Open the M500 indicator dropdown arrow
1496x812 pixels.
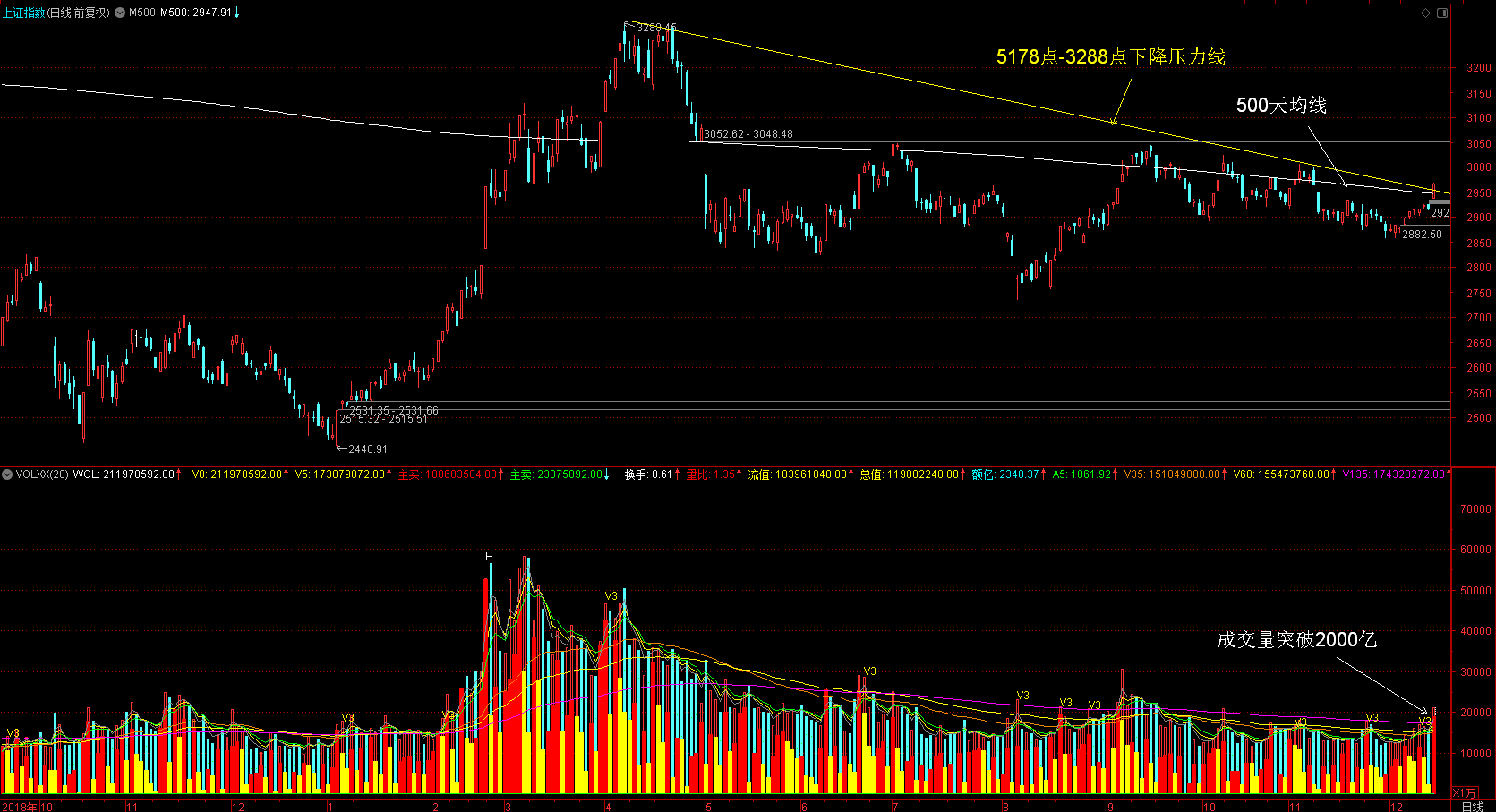pyautogui.click(x=120, y=13)
